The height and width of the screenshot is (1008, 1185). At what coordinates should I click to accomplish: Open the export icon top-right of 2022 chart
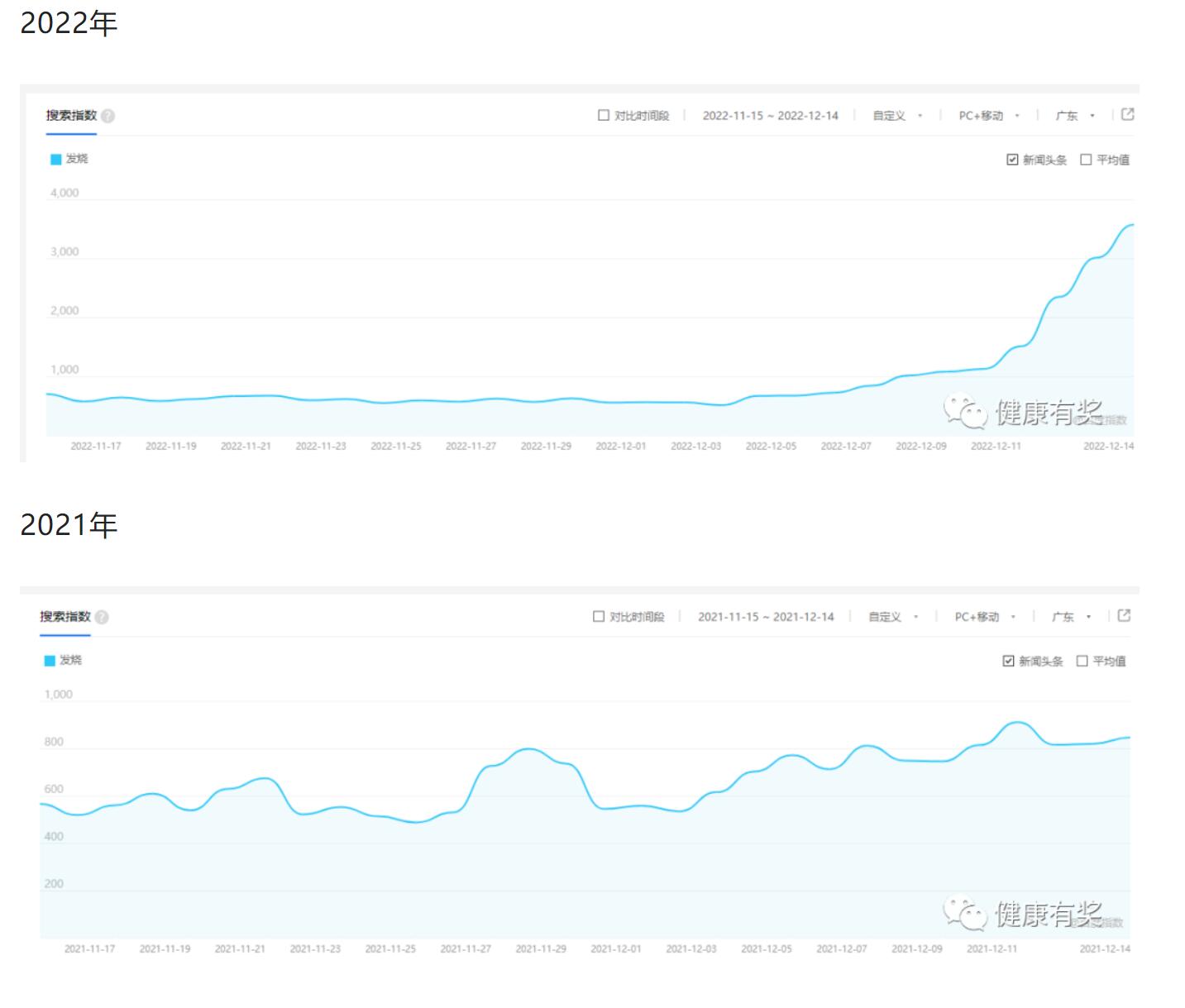tap(1127, 115)
